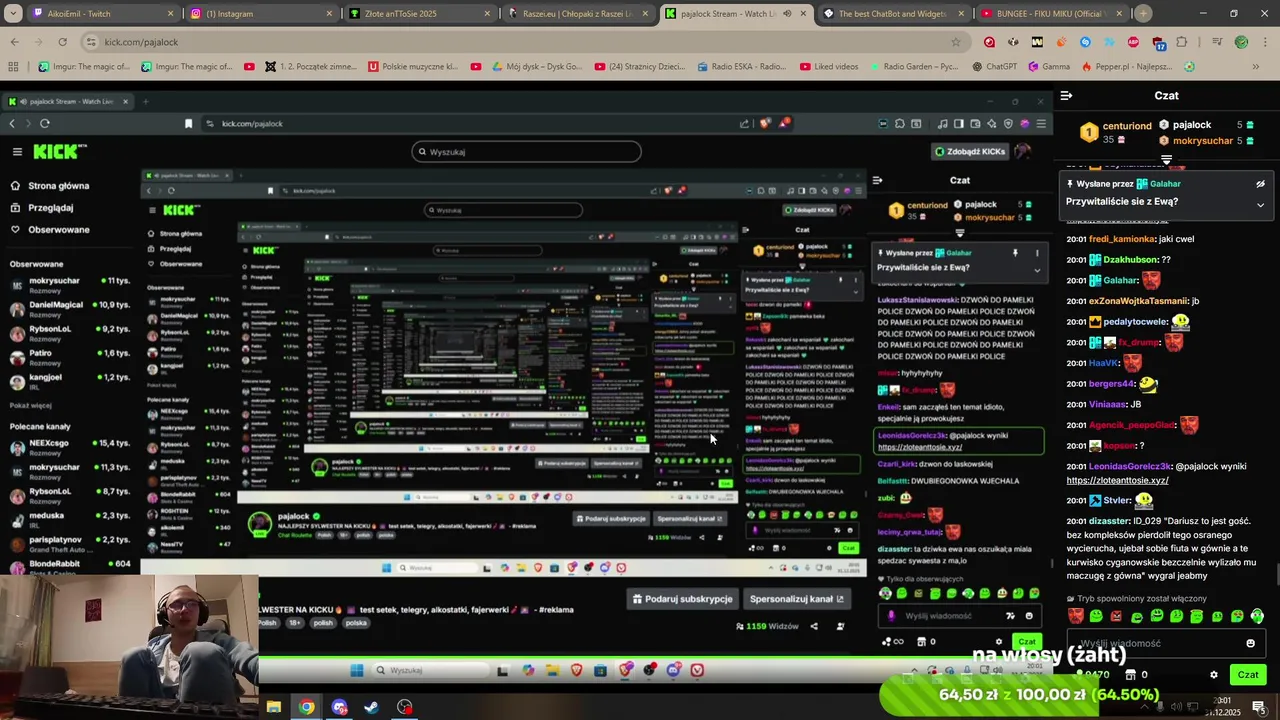Open the ChatGPT bookmark
This screenshot has height=720, width=1280.
pos(994,67)
